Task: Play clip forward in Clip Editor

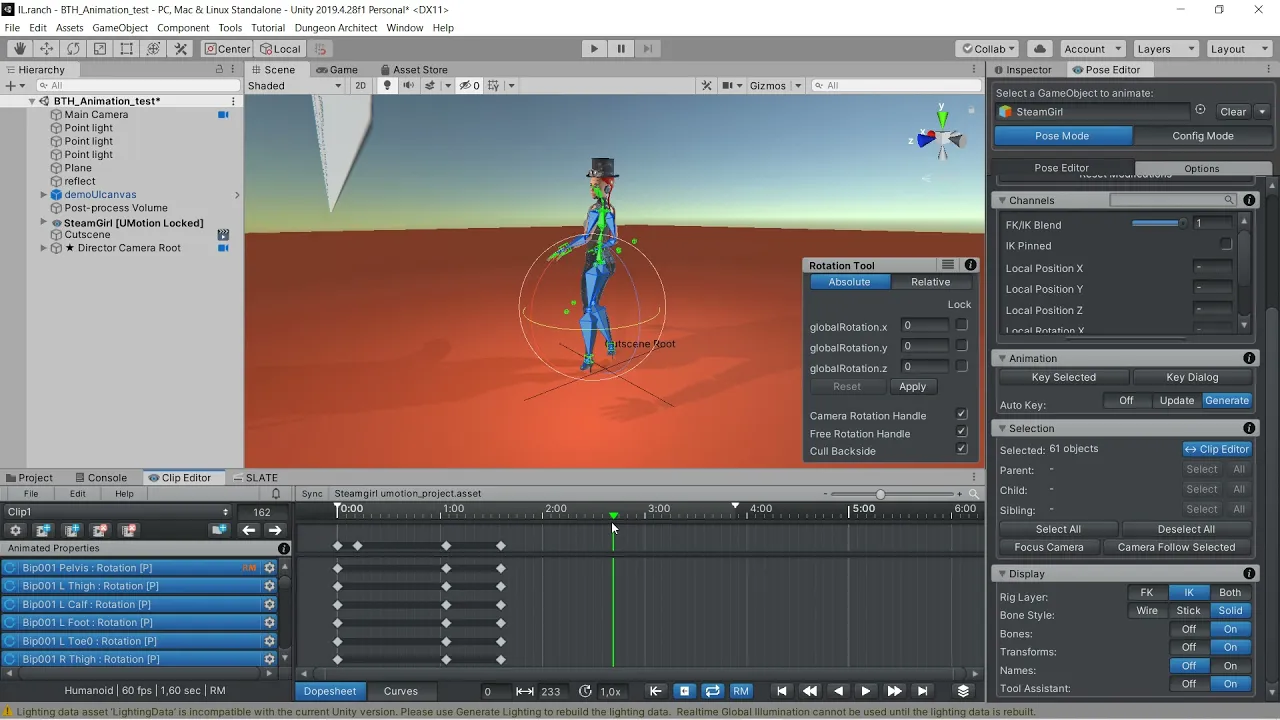Action: point(866,691)
